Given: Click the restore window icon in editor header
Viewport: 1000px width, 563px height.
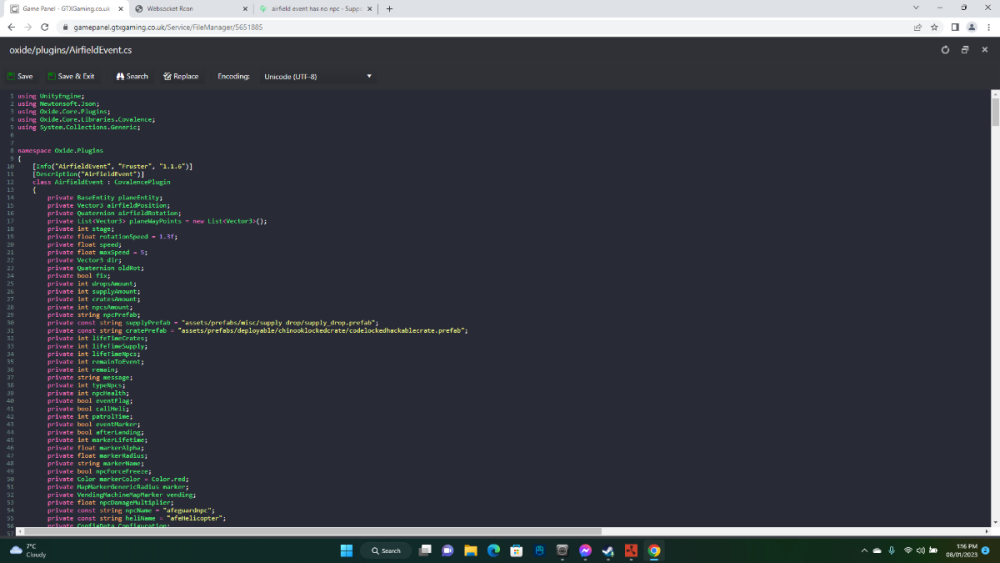Looking at the screenshot, I should pyautogui.click(x=965, y=50).
